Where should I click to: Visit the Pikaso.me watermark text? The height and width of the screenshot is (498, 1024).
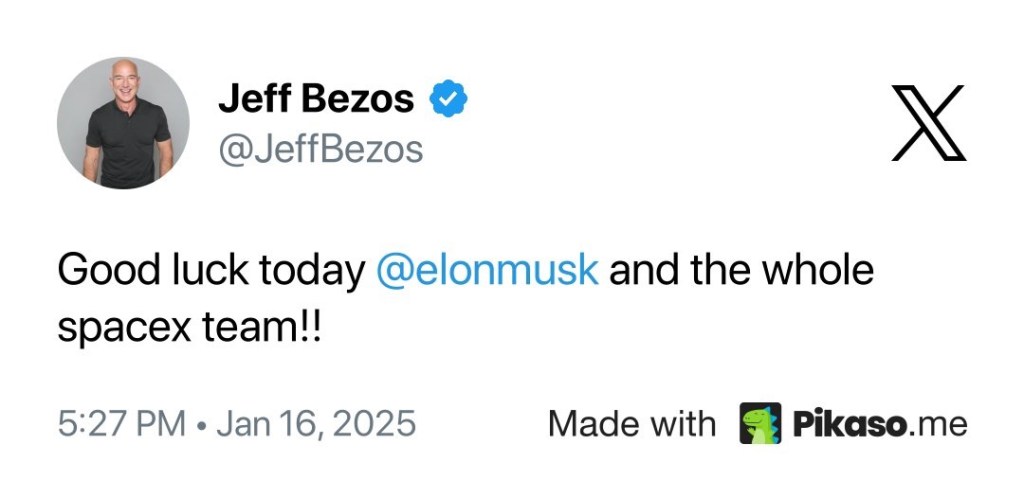(x=881, y=423)
